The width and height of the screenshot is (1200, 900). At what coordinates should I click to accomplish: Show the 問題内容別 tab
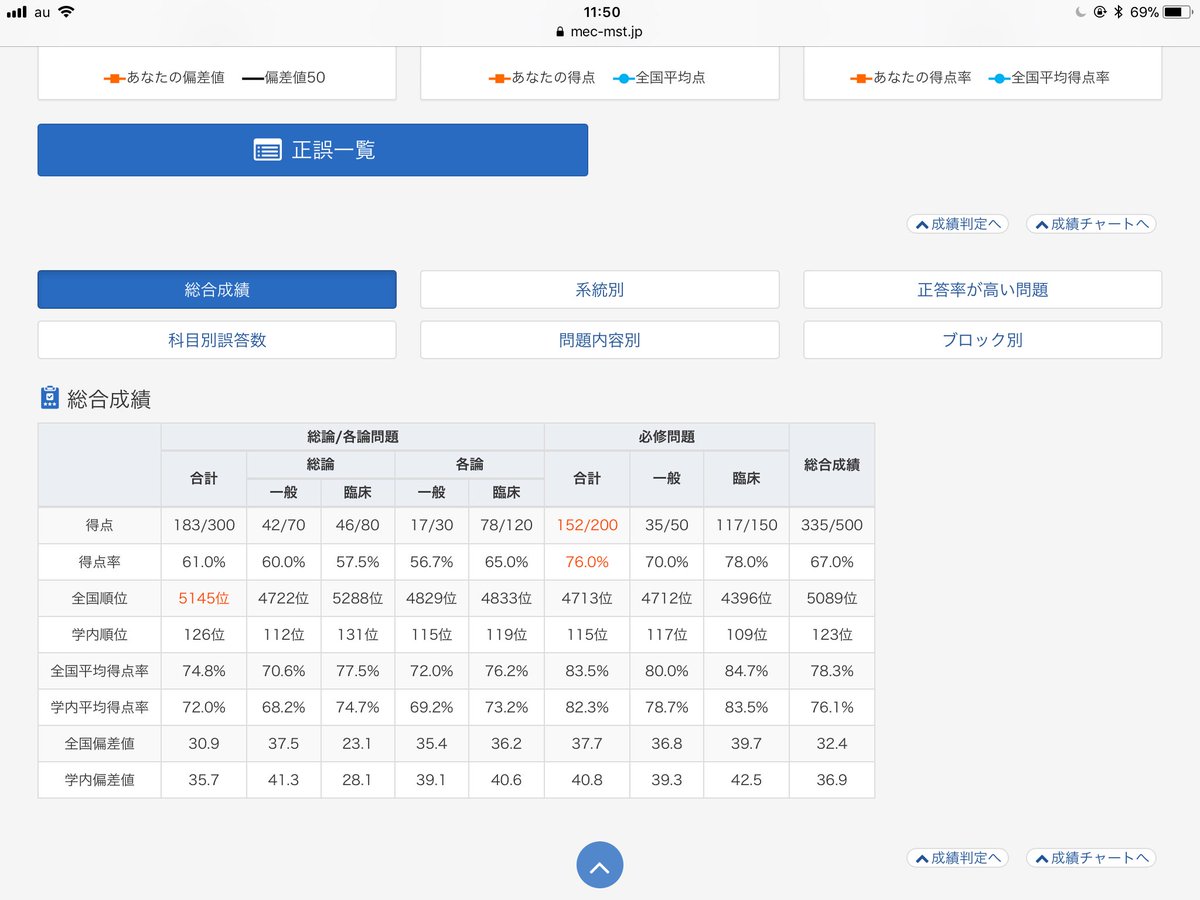pyautogui.click(x=599, y=340)
